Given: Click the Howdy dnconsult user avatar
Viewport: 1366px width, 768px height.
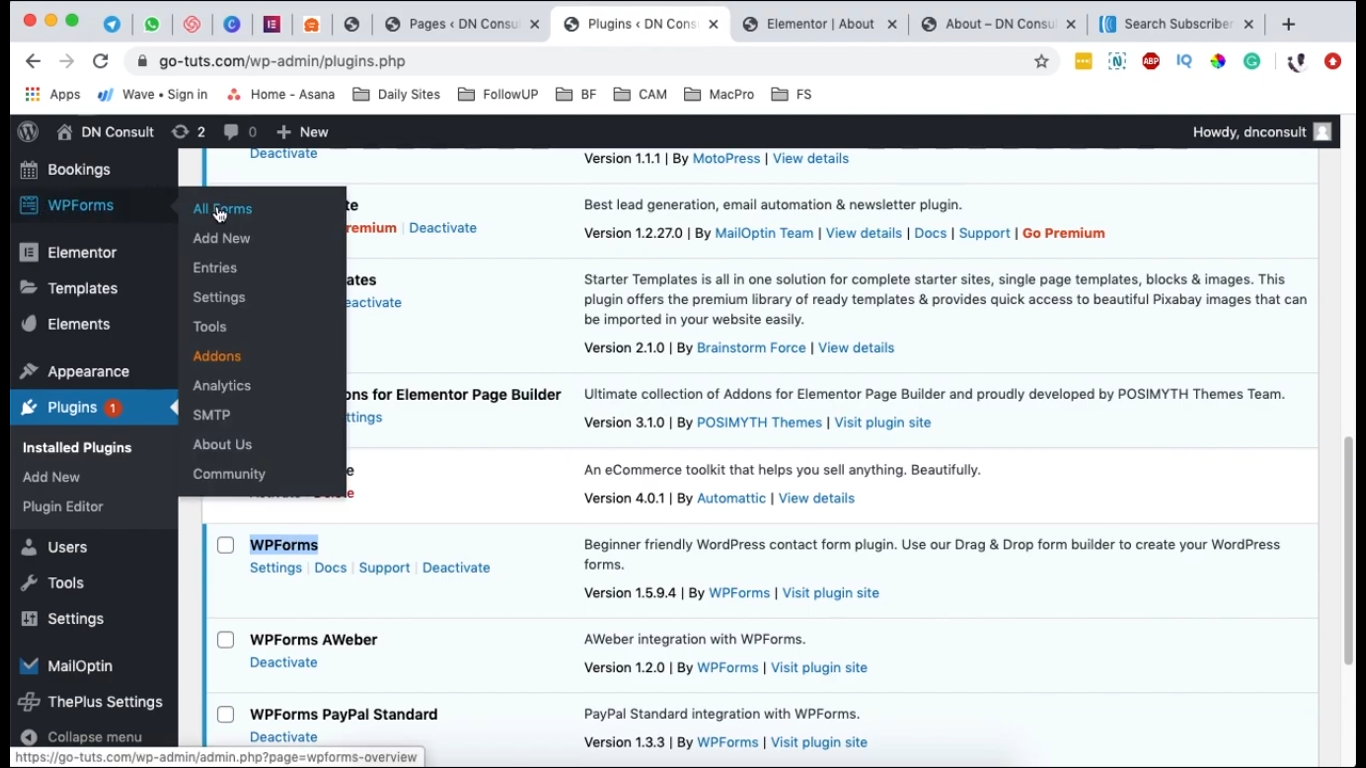Looking at the screenshot, I should pos(1322,132).
